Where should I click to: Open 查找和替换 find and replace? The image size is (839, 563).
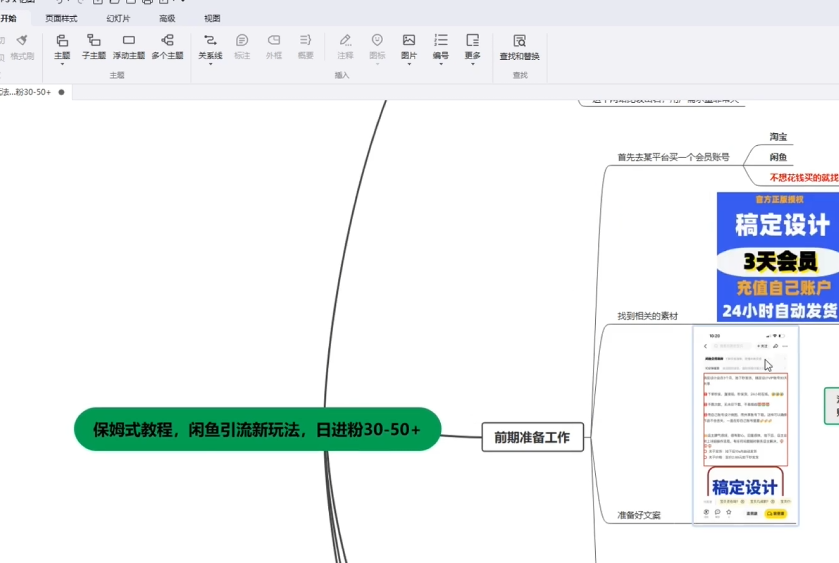[x=519, y=42]
